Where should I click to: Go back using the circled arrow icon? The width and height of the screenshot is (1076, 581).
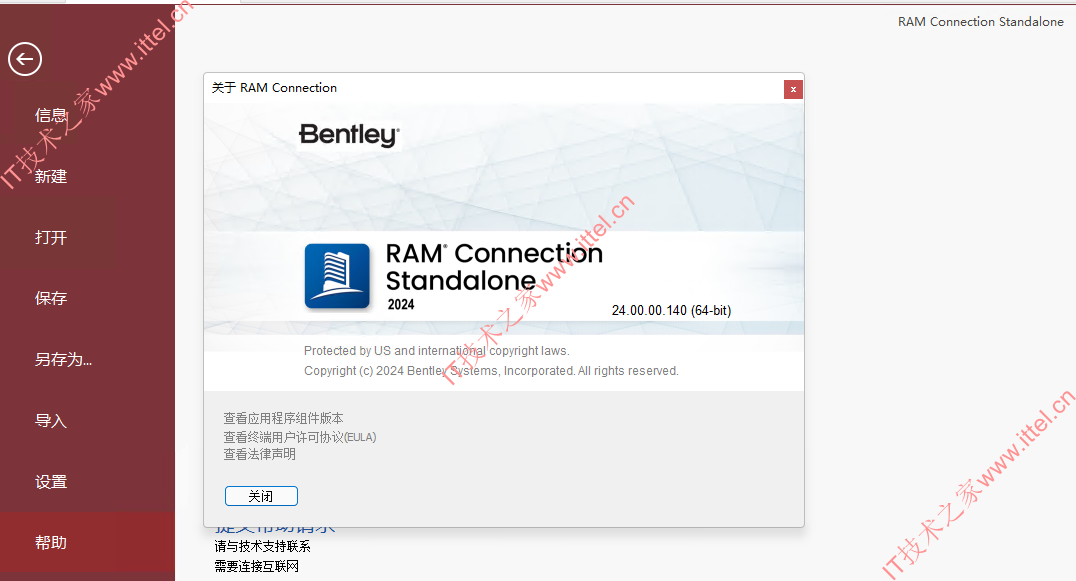(25, 59)
